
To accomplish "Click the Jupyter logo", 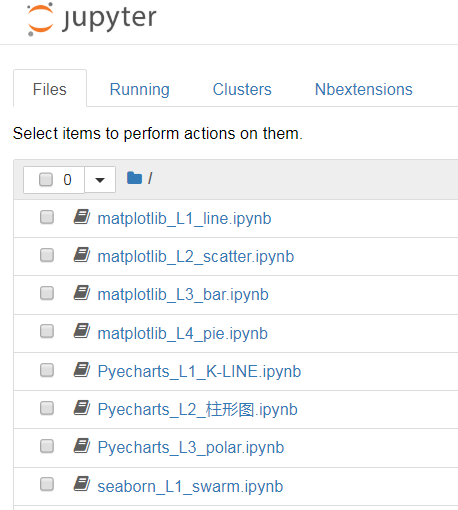I will pos(91,19).
